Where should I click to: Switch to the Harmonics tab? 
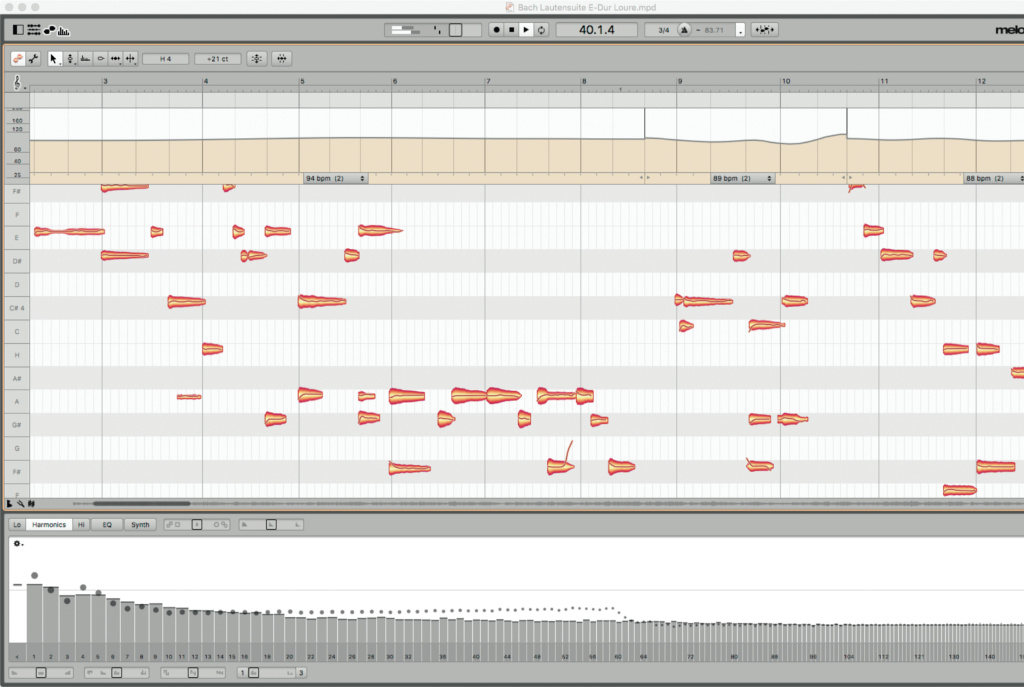(50, 524)
